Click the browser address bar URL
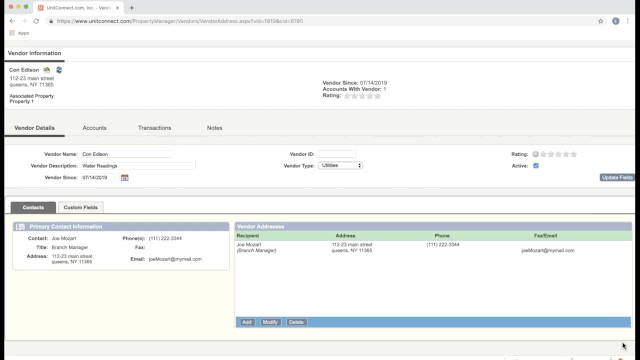 (x=180, y=21)
